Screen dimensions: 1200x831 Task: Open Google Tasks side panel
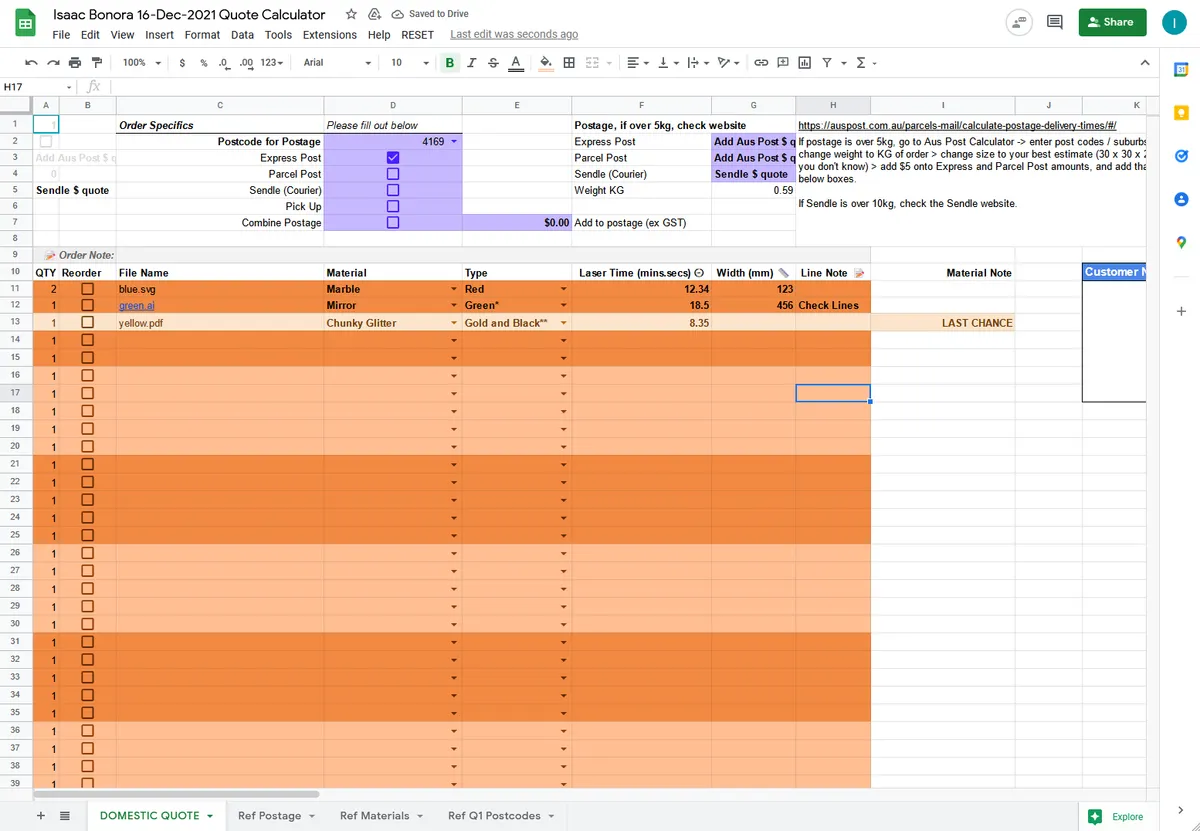point(1180,156)
